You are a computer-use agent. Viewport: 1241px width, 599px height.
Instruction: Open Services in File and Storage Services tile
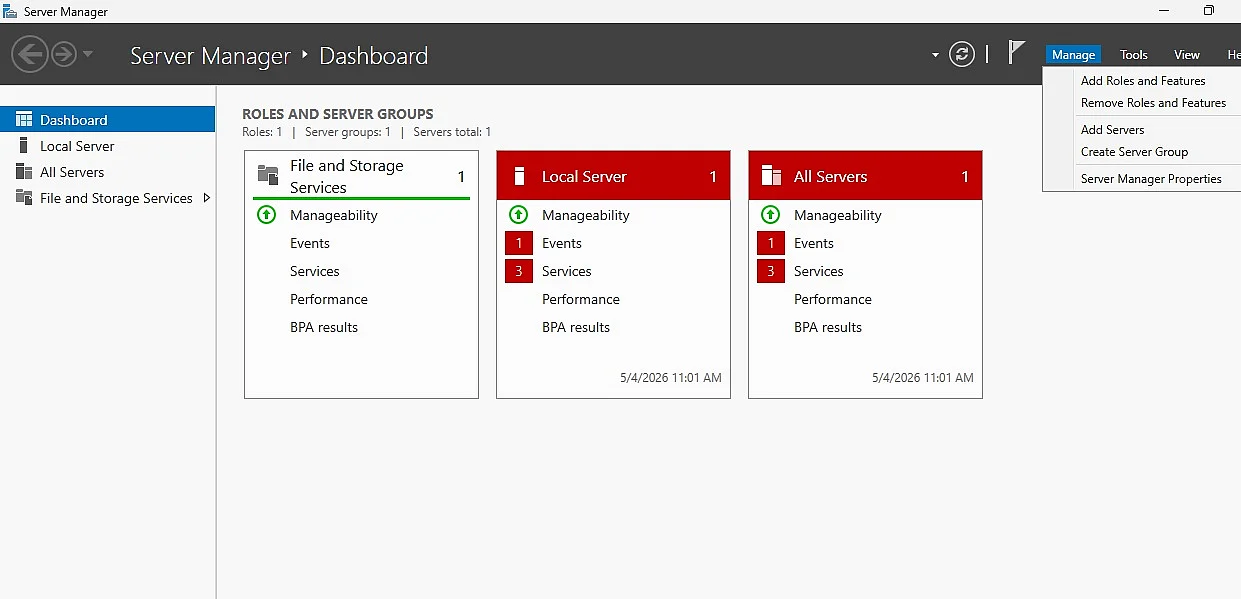tap(315, 271)
